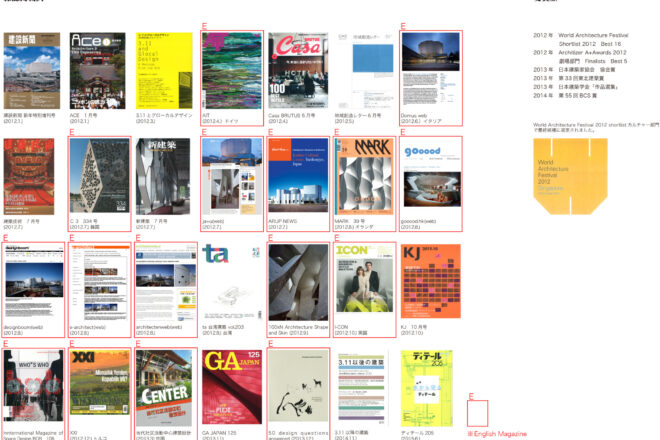Click the AIT Germany caption text

tap(220, 118)
